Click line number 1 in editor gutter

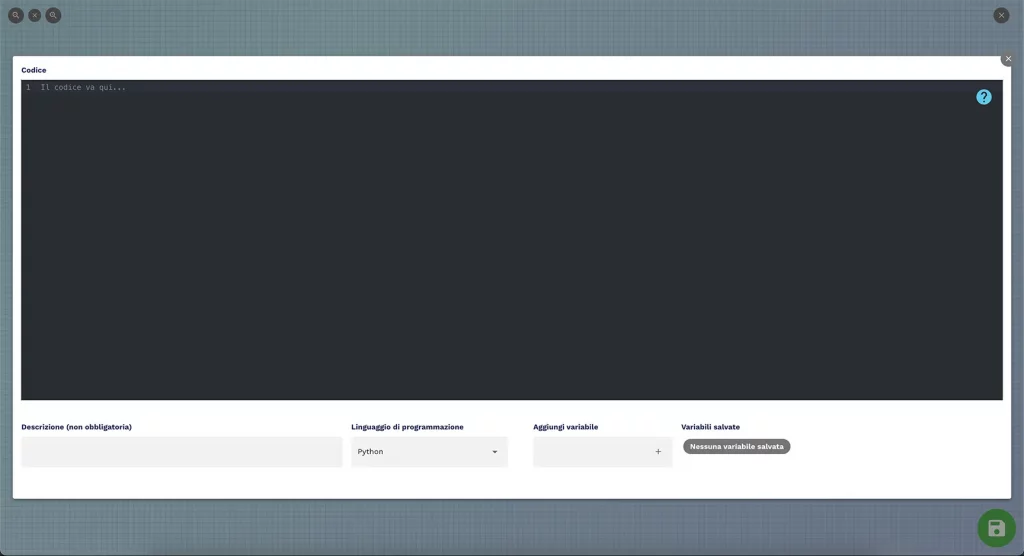[x=28, y=87]
